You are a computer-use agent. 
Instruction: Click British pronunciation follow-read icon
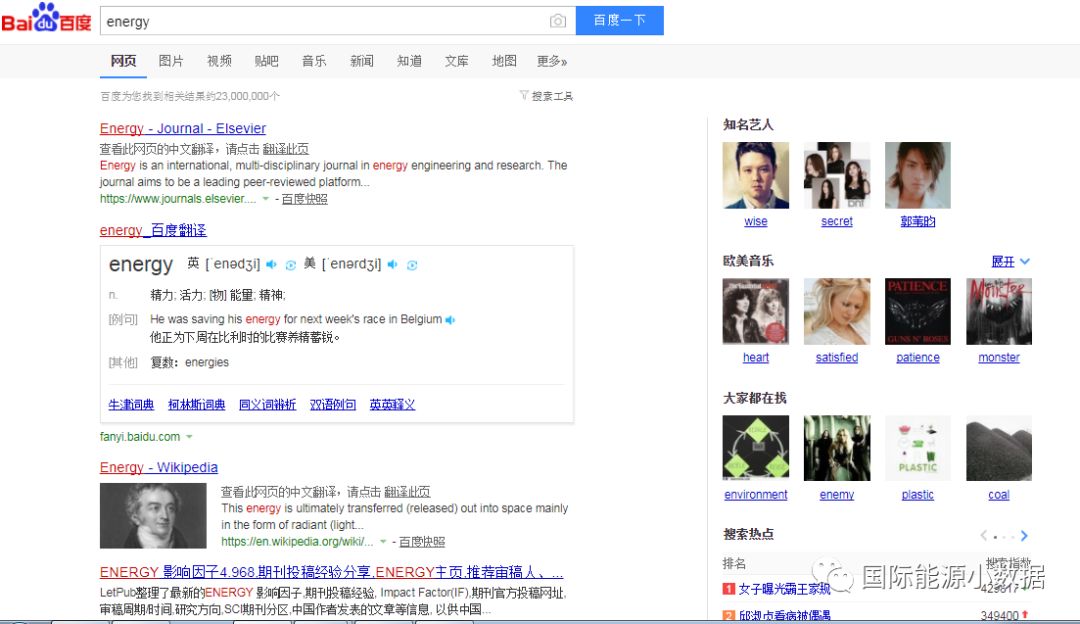(291, 265)
